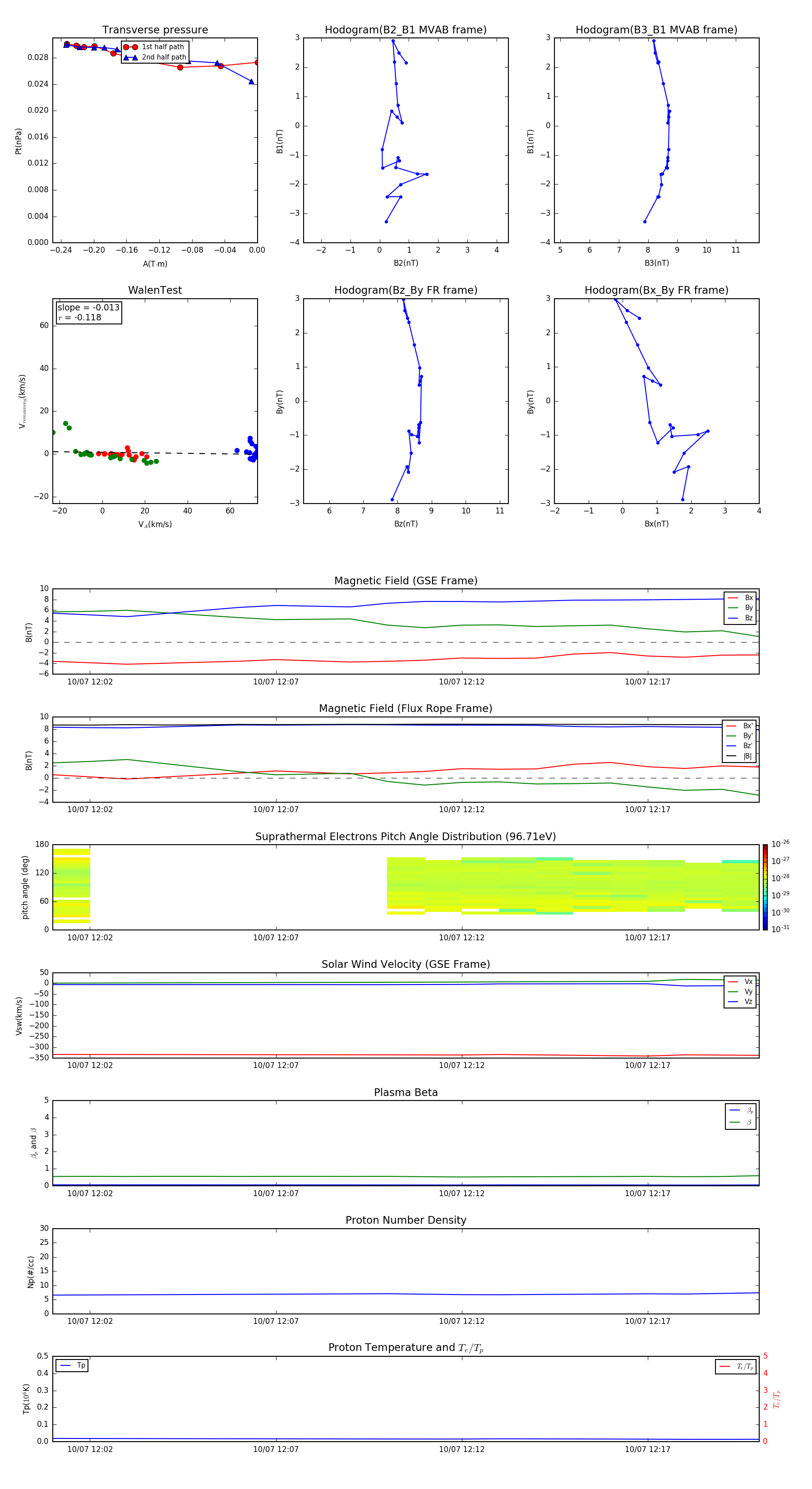Select the 'Hodogram(Bx_By FR frame)' title
812x1489 pixels.
click(656, 290)
